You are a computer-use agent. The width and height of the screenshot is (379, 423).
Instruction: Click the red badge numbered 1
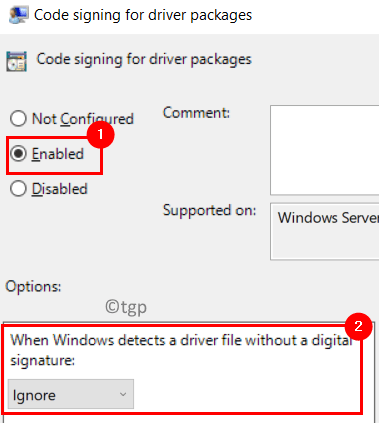tap(100, 134)
